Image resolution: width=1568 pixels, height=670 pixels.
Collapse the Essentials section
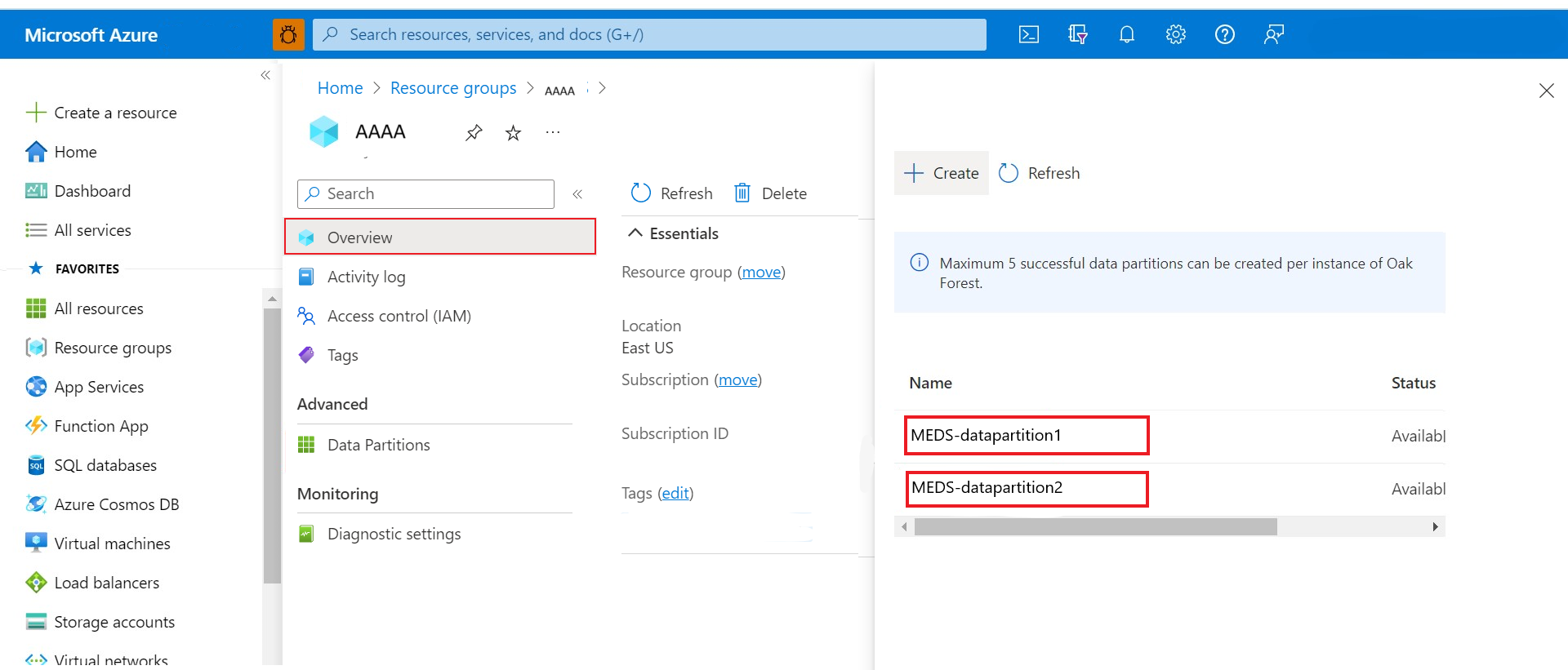(635, 233)
